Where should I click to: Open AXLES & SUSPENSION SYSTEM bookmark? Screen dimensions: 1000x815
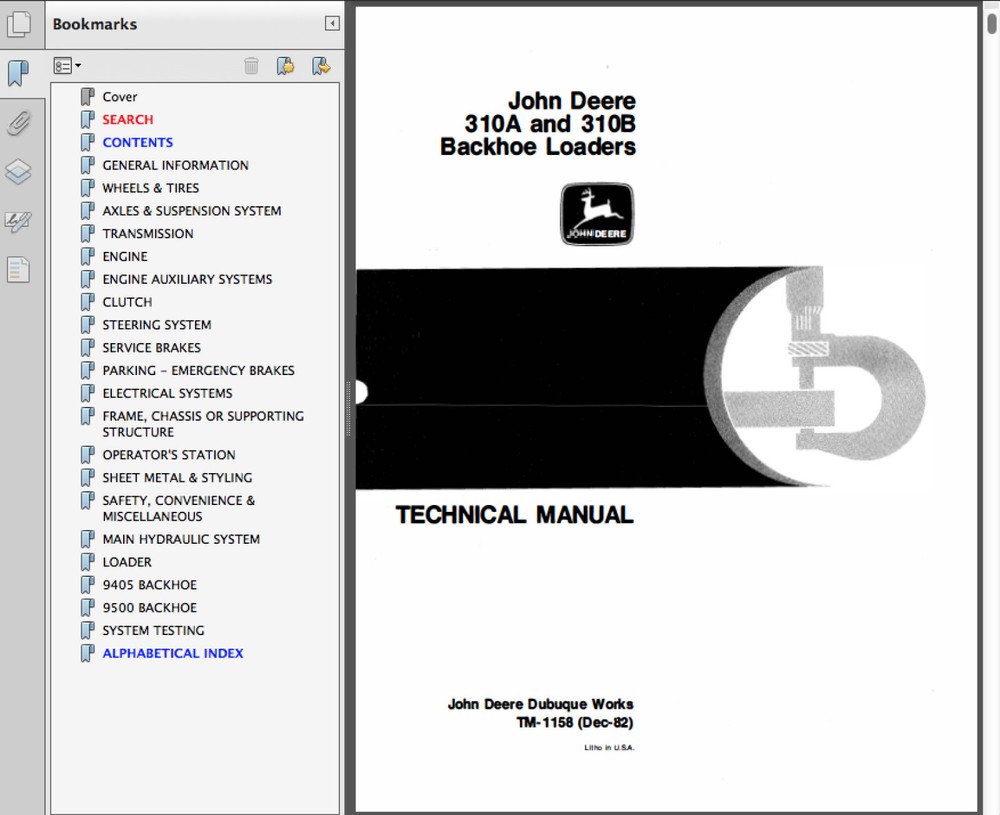tap(192, 211)
